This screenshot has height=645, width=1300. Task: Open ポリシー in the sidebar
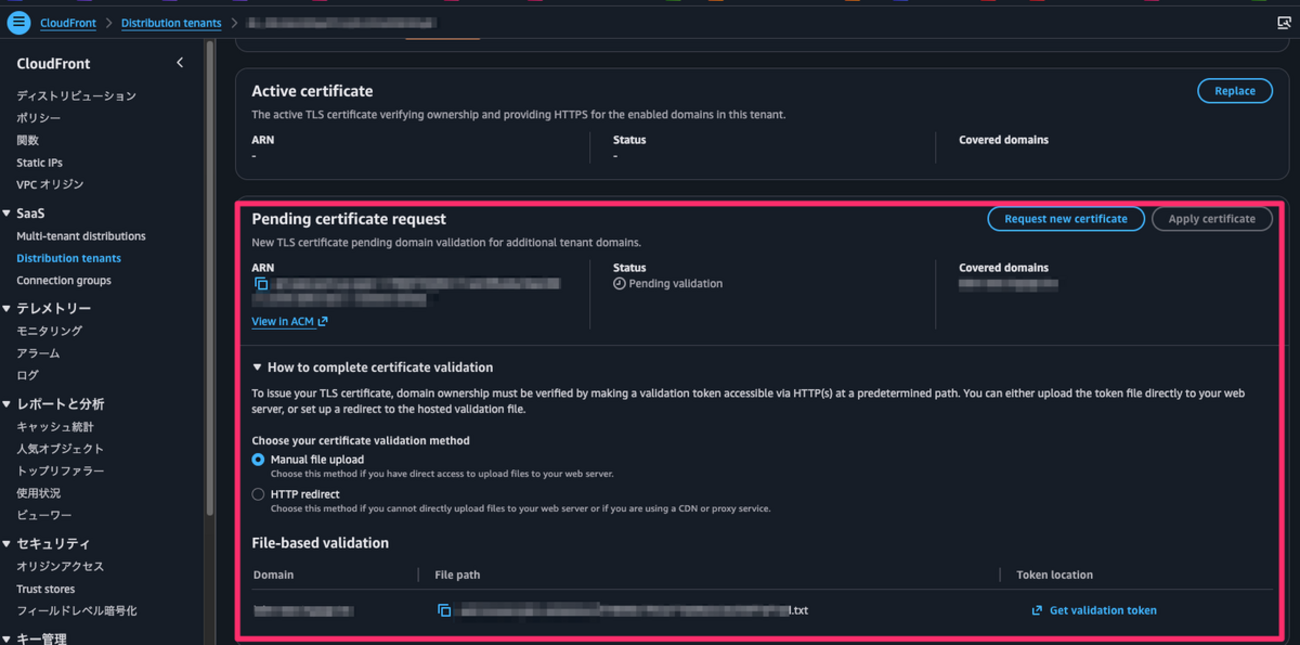[38, 118]
